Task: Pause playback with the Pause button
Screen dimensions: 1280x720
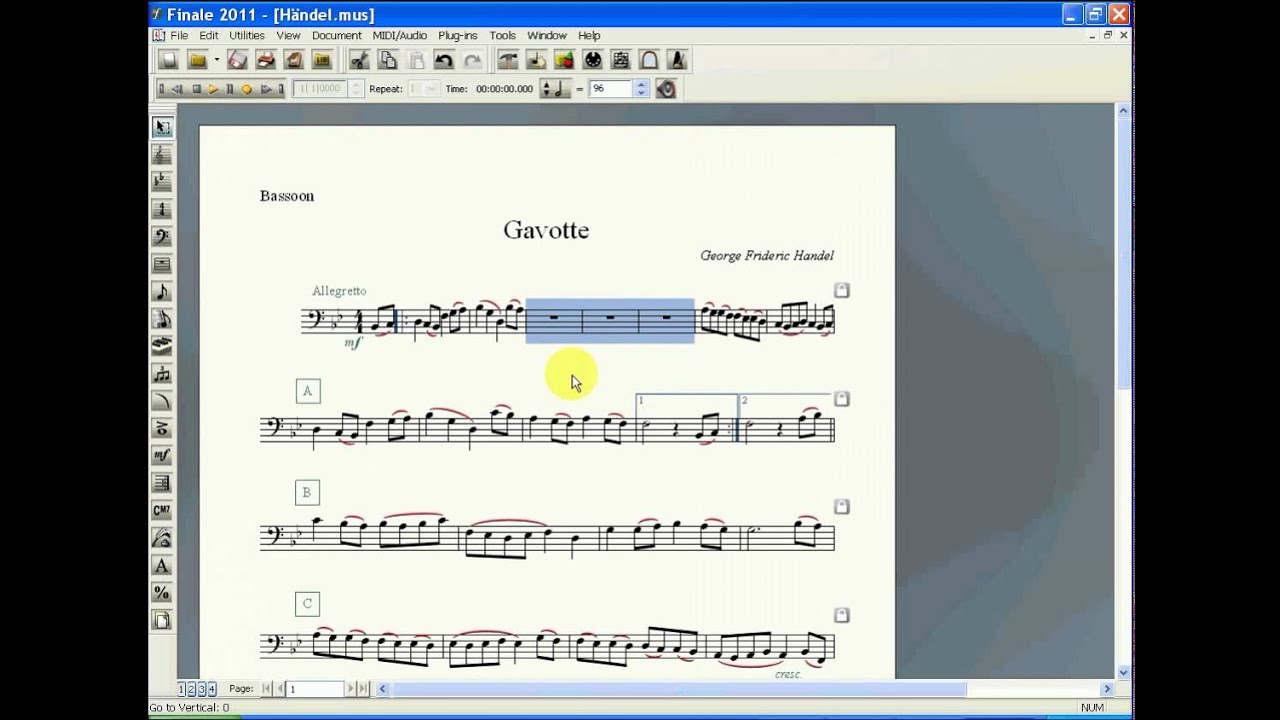Action: (x=229, y=89)
